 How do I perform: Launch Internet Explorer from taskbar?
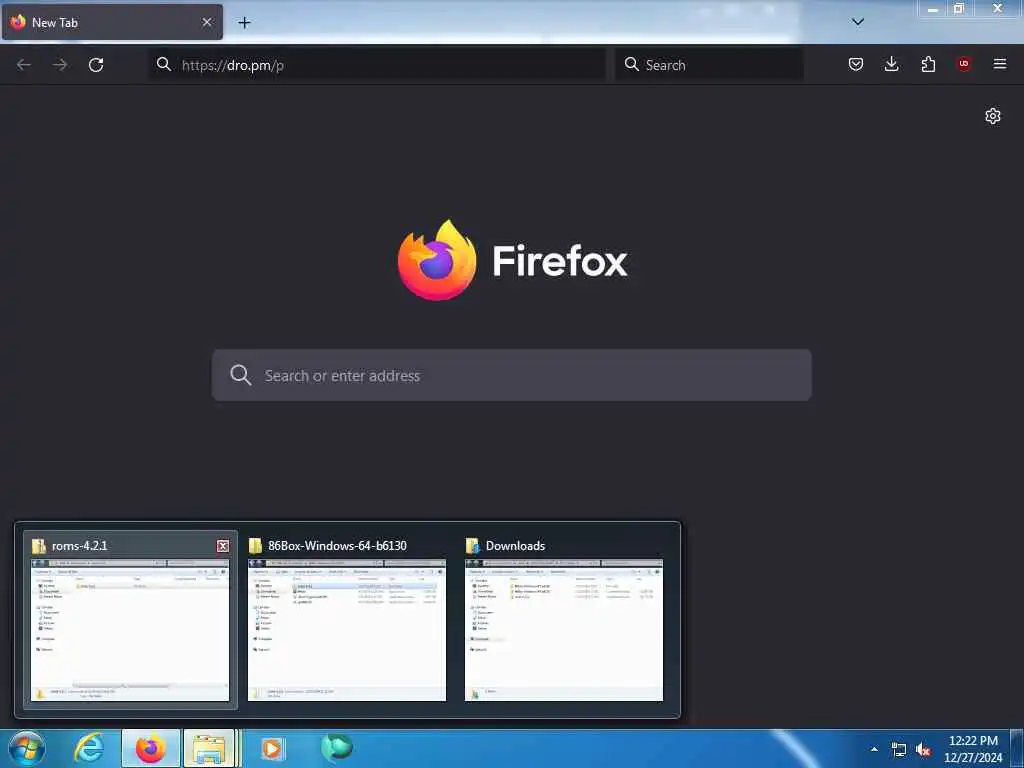pyautogui.click(x=88, y=748)
